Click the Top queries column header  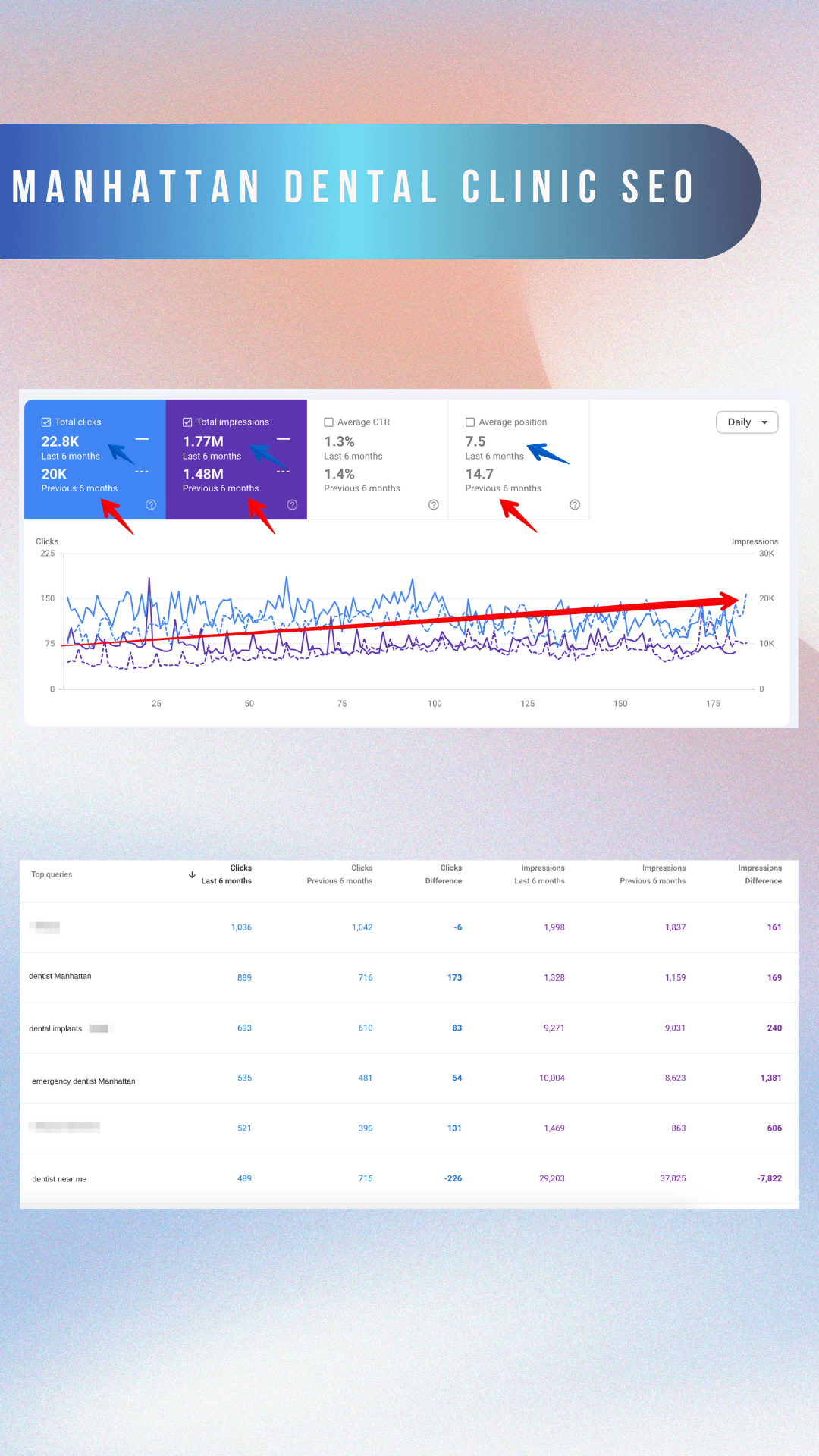pos(52,874)
